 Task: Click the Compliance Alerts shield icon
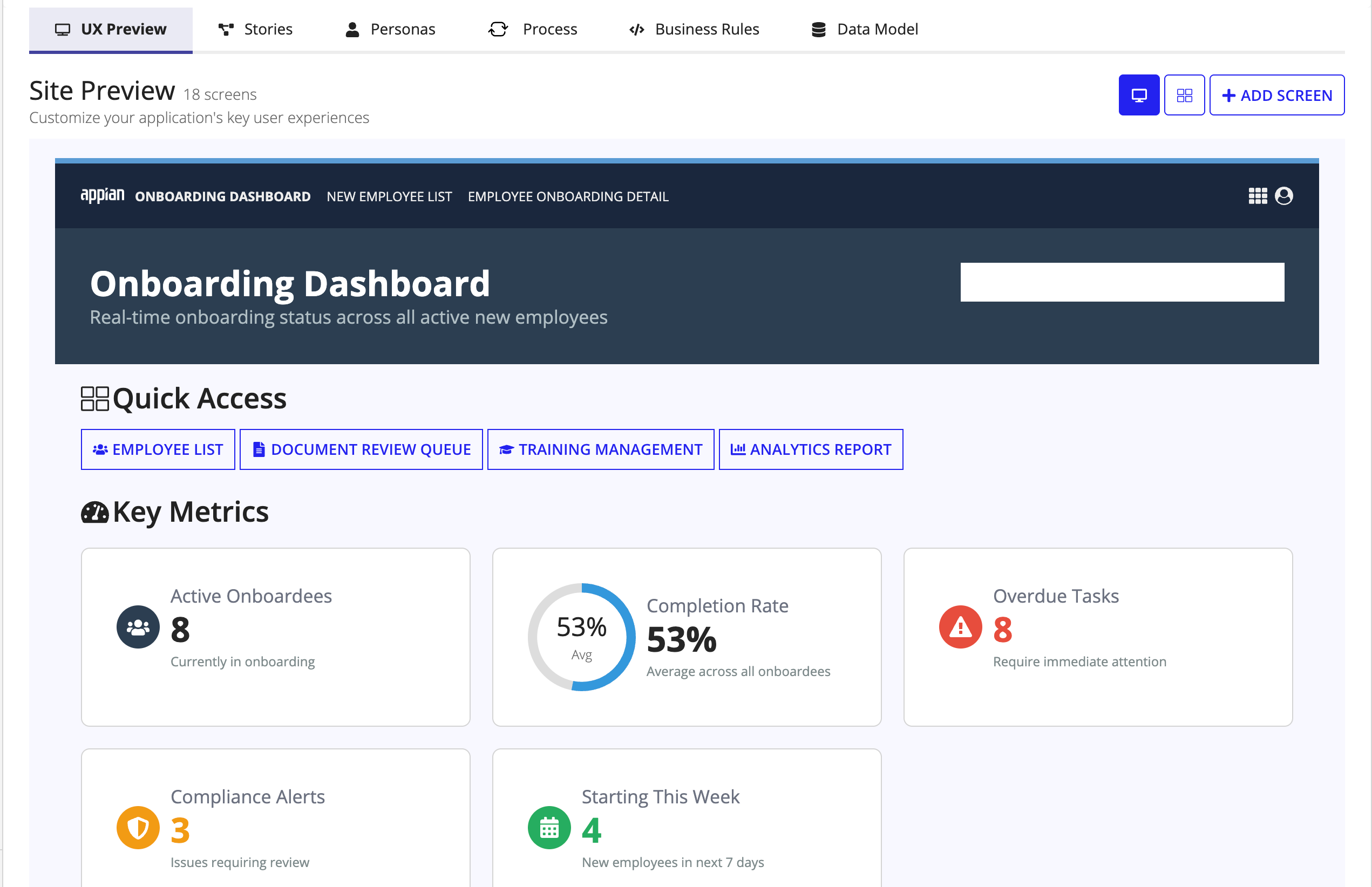[138, 827]
